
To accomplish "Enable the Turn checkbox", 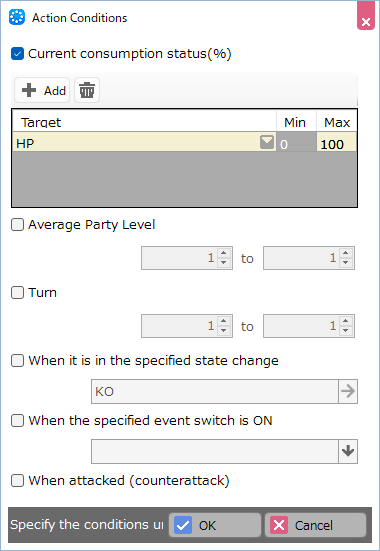I will click(x=17, y=292).
